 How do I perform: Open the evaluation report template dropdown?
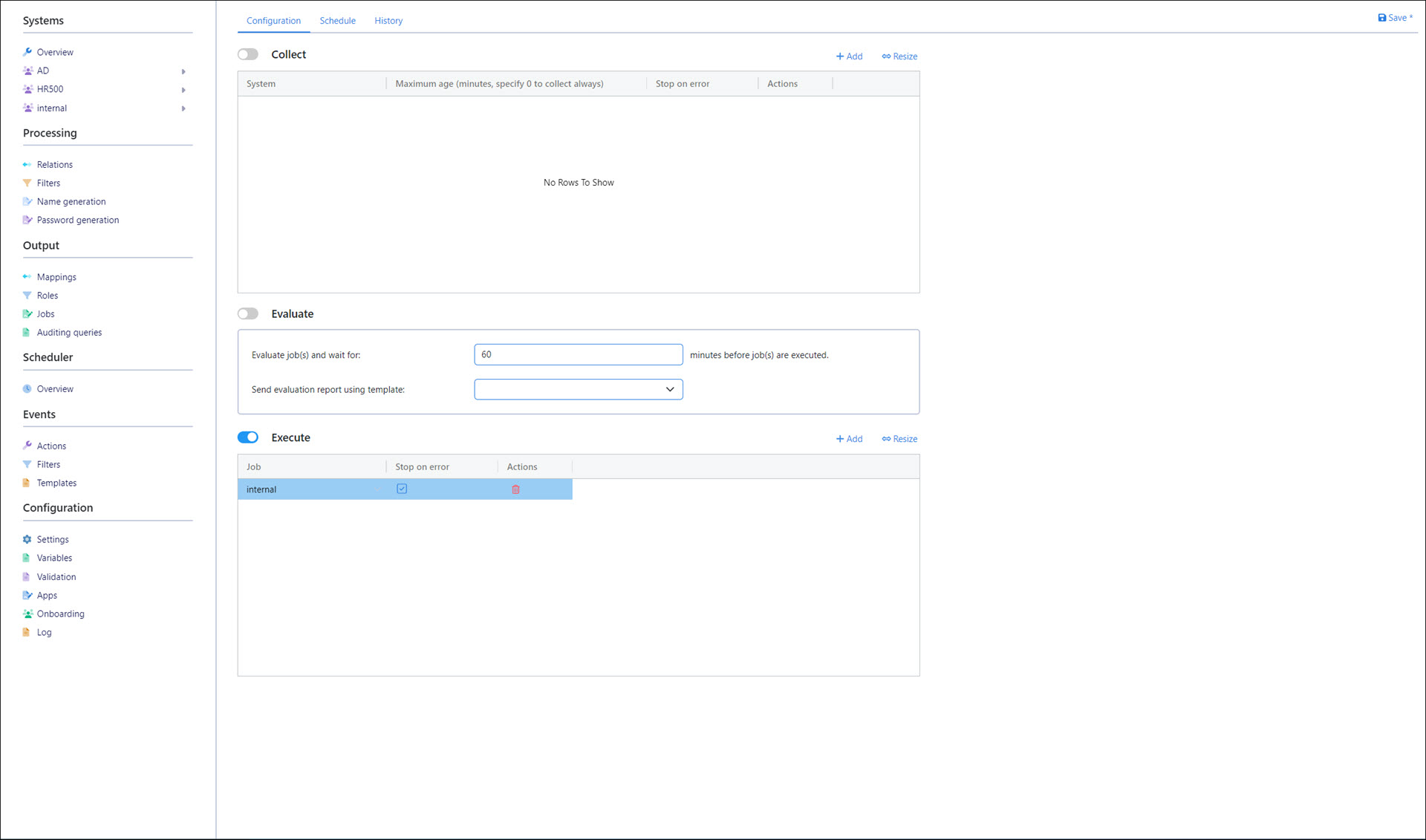(579, 389)
